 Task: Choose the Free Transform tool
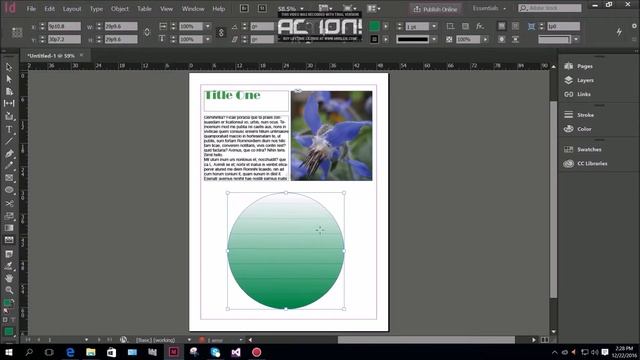click(x=9, y=216)
